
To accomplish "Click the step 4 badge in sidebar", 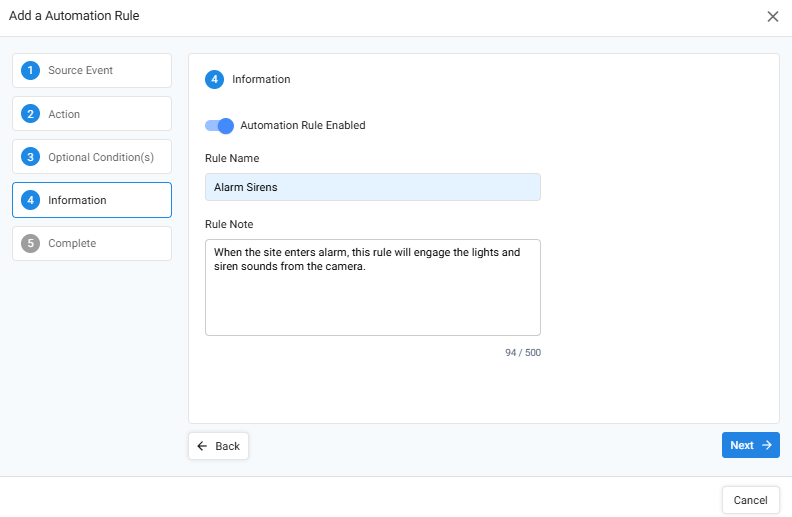I will point(30,200).
